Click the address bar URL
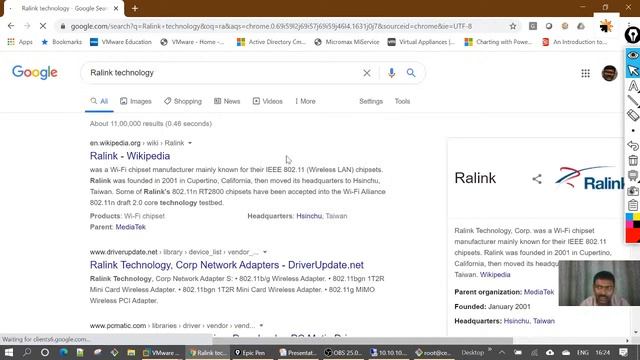 (271, 26)
